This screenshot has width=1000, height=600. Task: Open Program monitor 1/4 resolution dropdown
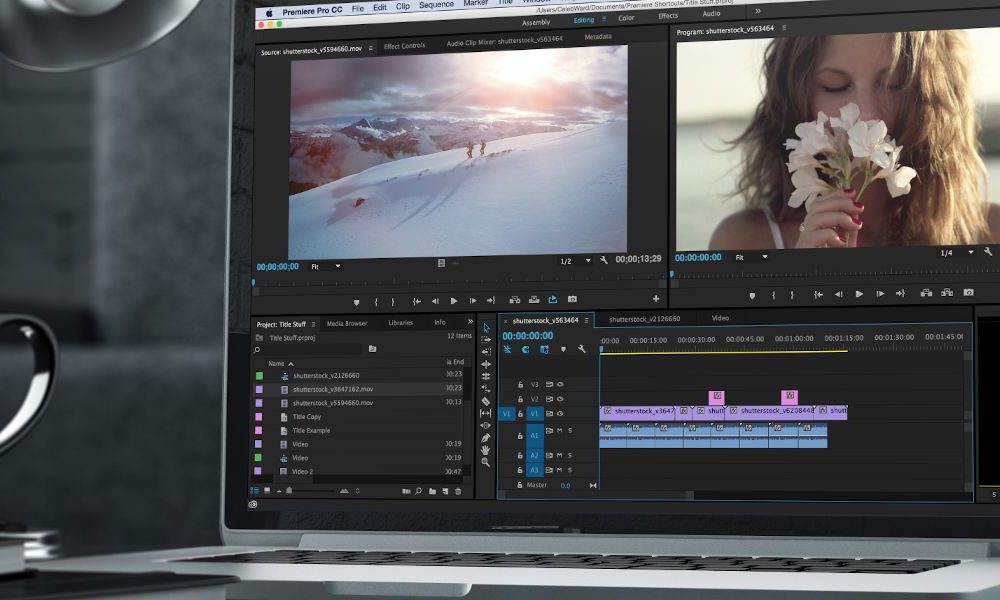957,253
